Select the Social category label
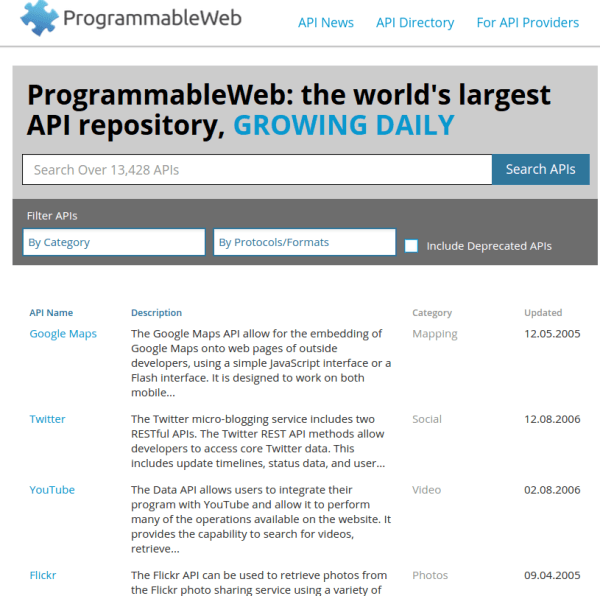The width and height of the screenshot is (600, 596). tap(427, 419)
